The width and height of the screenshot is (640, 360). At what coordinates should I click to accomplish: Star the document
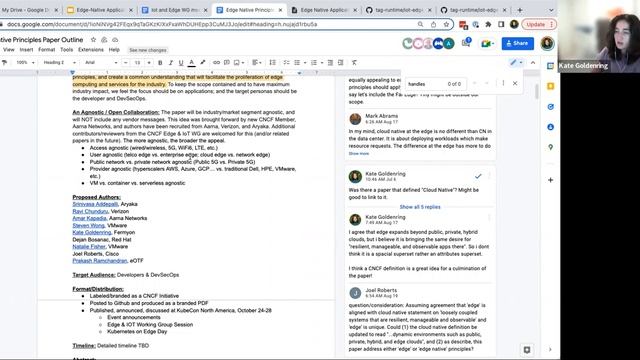point(93,40)
